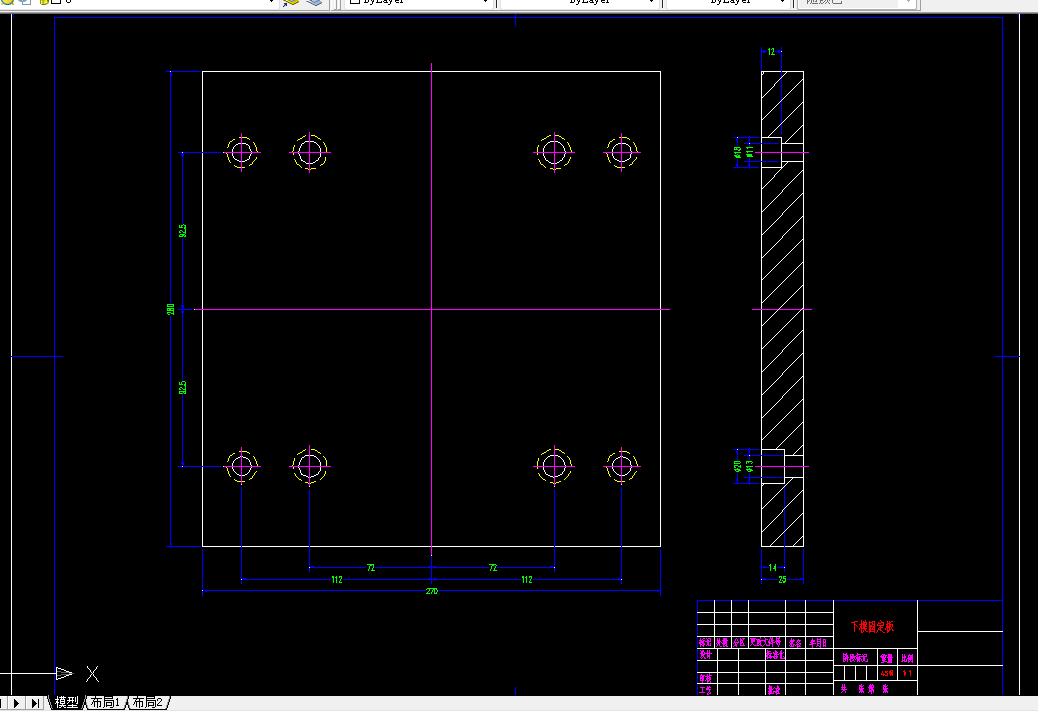Screen dimensions: 1038x712
Task: Pick the bottom-right outermost hole circle
Action: click(621, 467)
